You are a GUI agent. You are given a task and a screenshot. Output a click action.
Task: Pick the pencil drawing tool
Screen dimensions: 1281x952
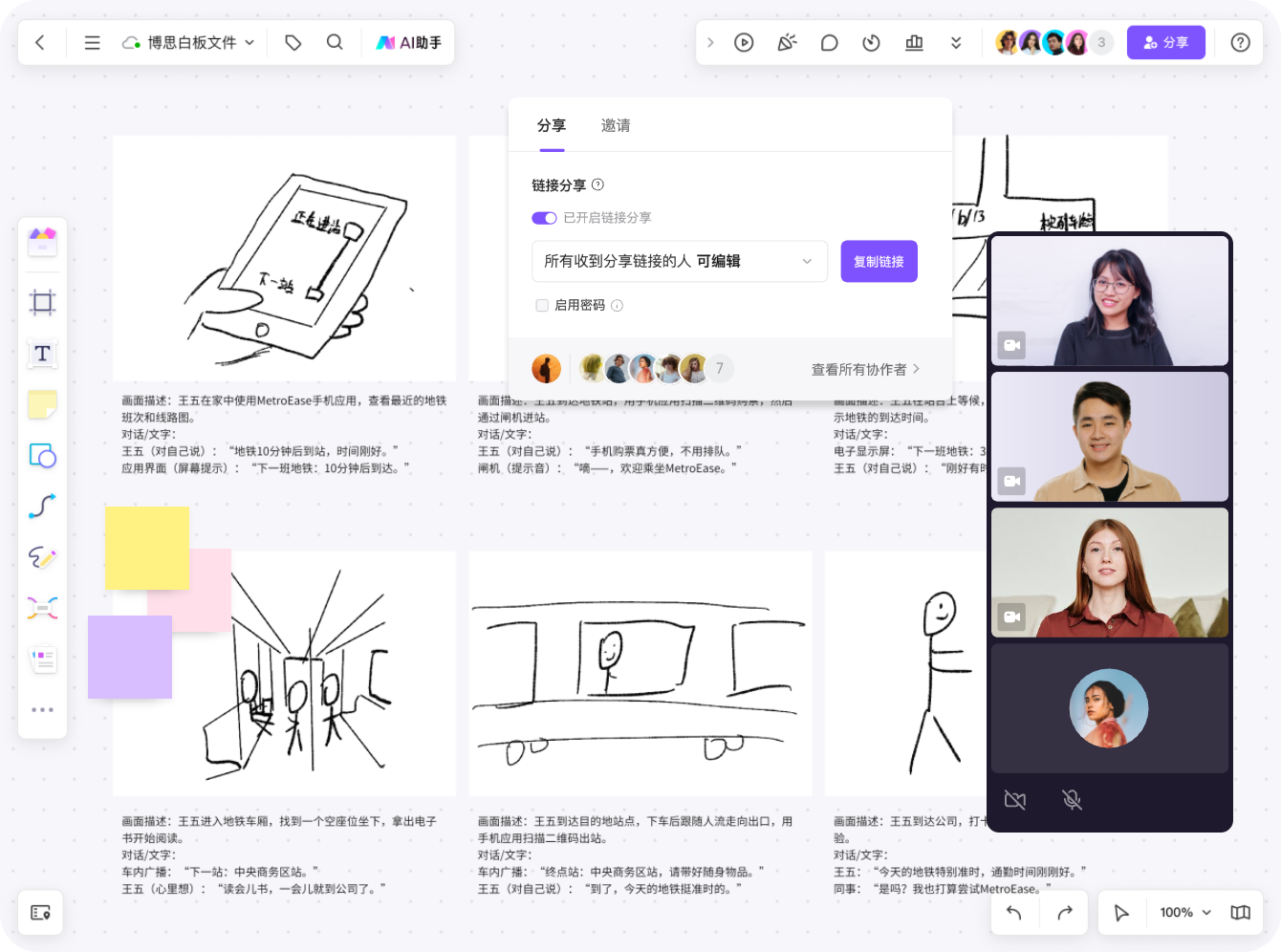(x=42, y=557)
